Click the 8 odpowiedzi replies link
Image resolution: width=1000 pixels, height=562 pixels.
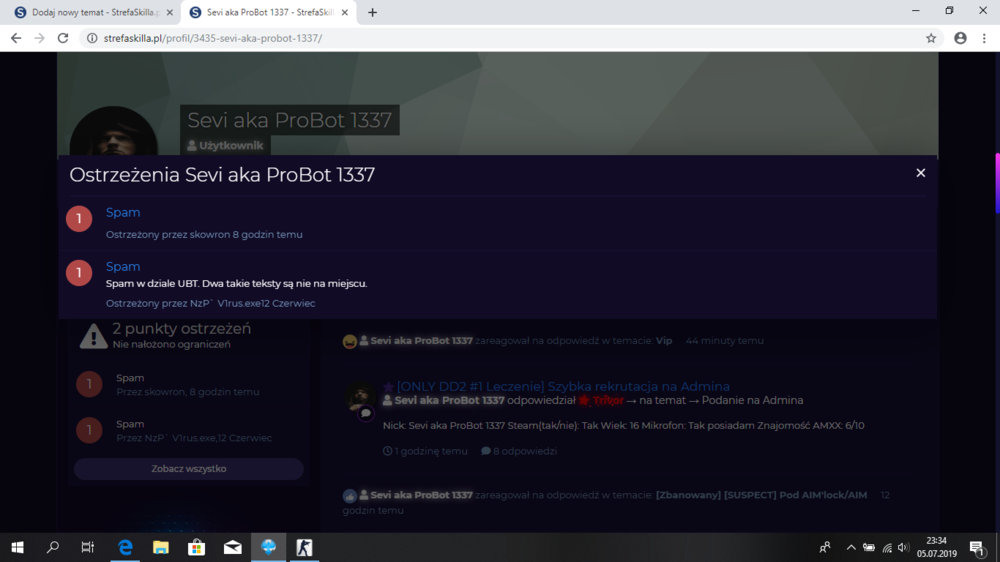[519, 451]
